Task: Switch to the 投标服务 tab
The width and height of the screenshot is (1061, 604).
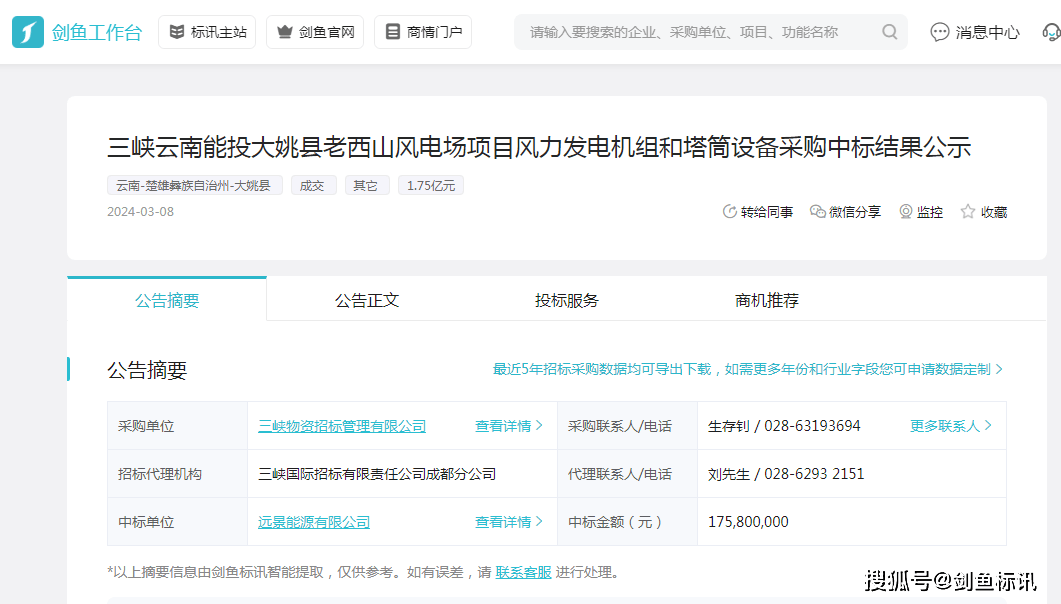Action: (566, 300)
